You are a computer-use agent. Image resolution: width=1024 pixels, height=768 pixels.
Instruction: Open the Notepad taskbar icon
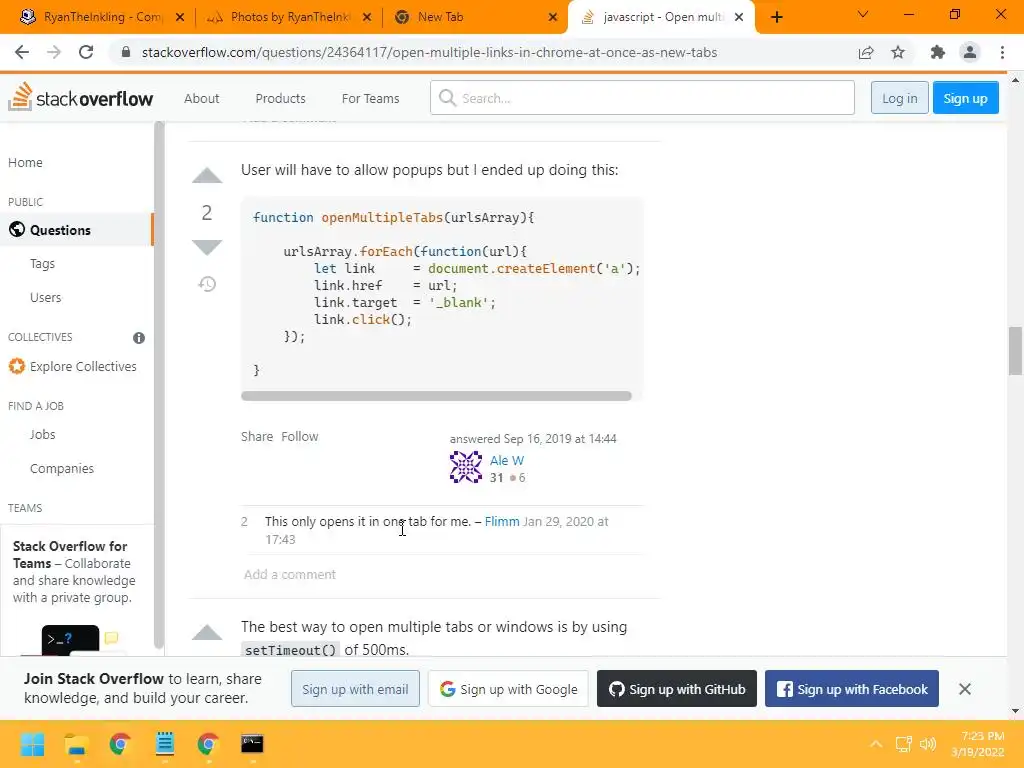tap(165, 744)
